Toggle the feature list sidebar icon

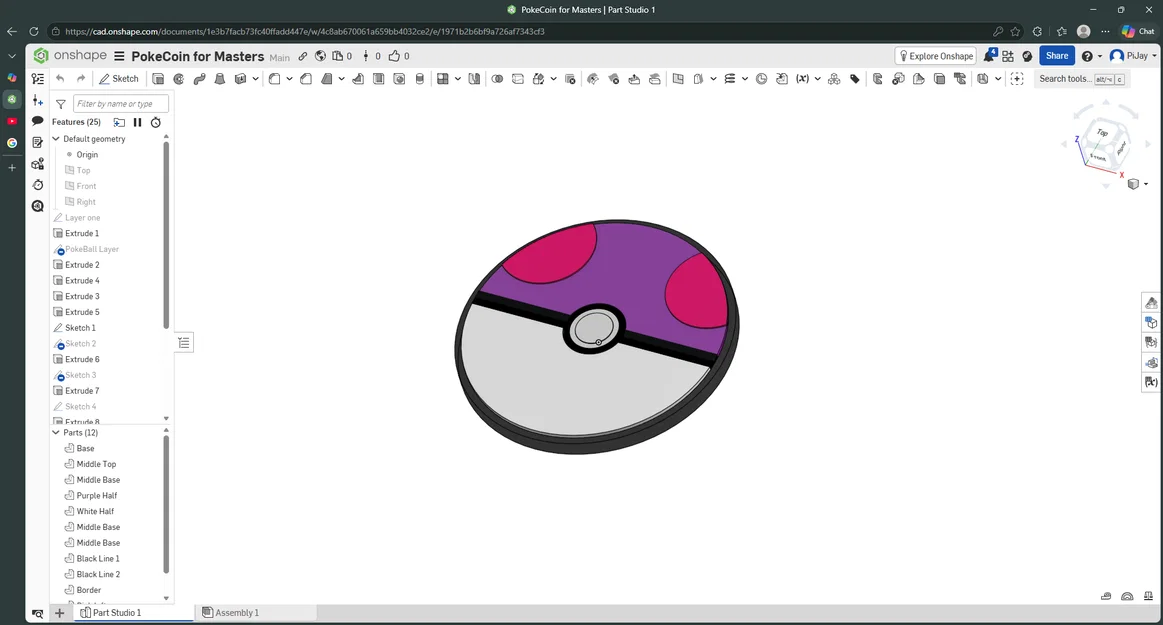point(38,79)
